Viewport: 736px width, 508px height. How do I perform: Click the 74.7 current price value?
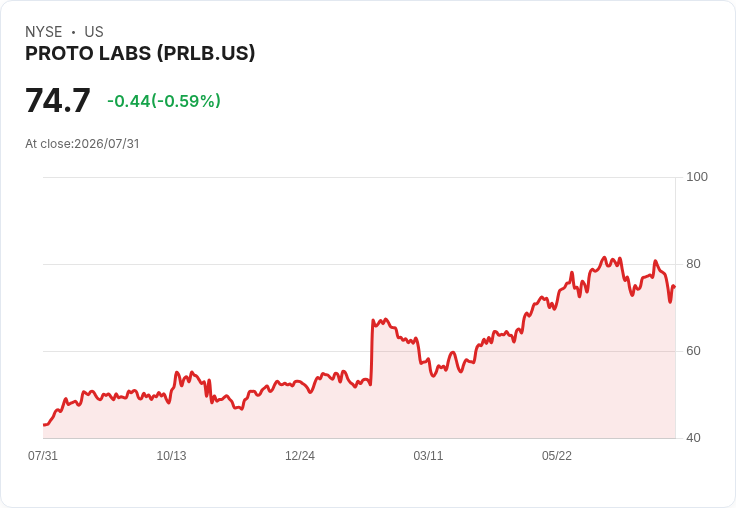(x=57, y=100)
